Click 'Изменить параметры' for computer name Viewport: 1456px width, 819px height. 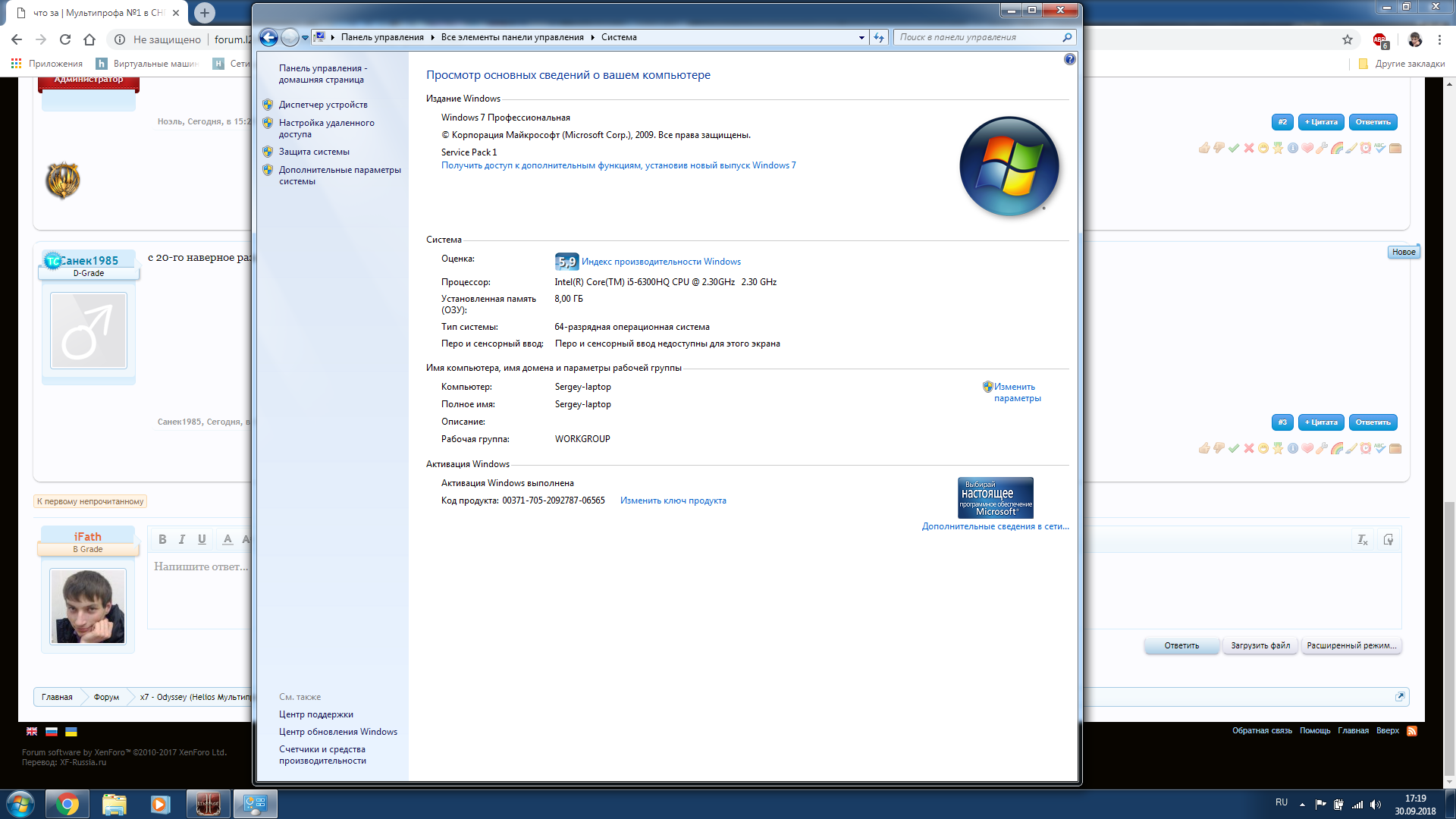[x=1017, y=392]
